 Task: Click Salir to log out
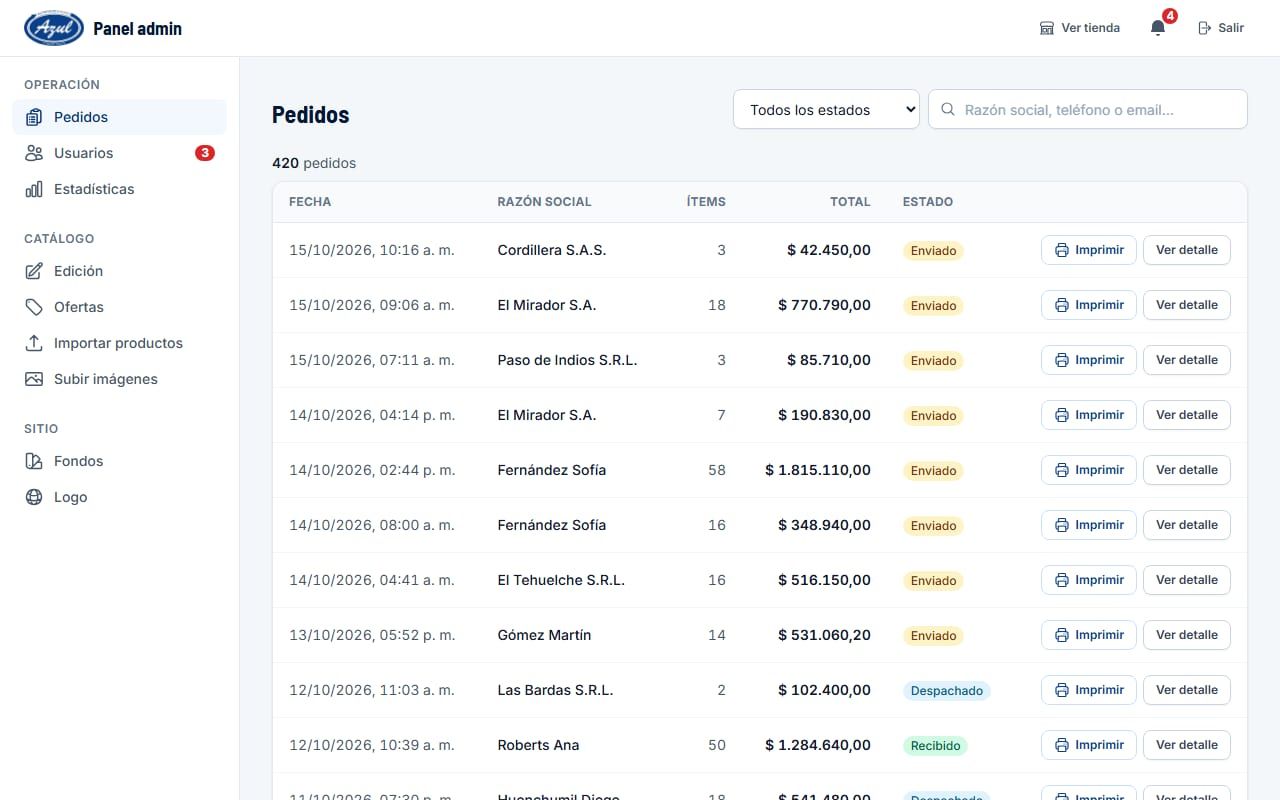1221,28
